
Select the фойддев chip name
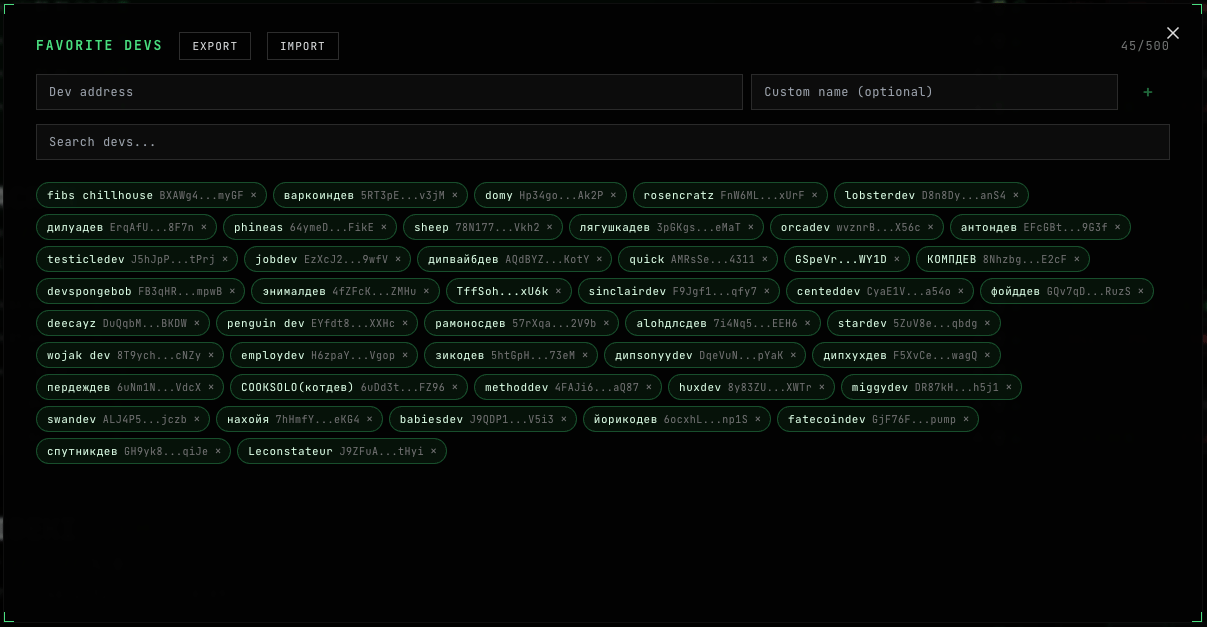tap(1015, 291)
